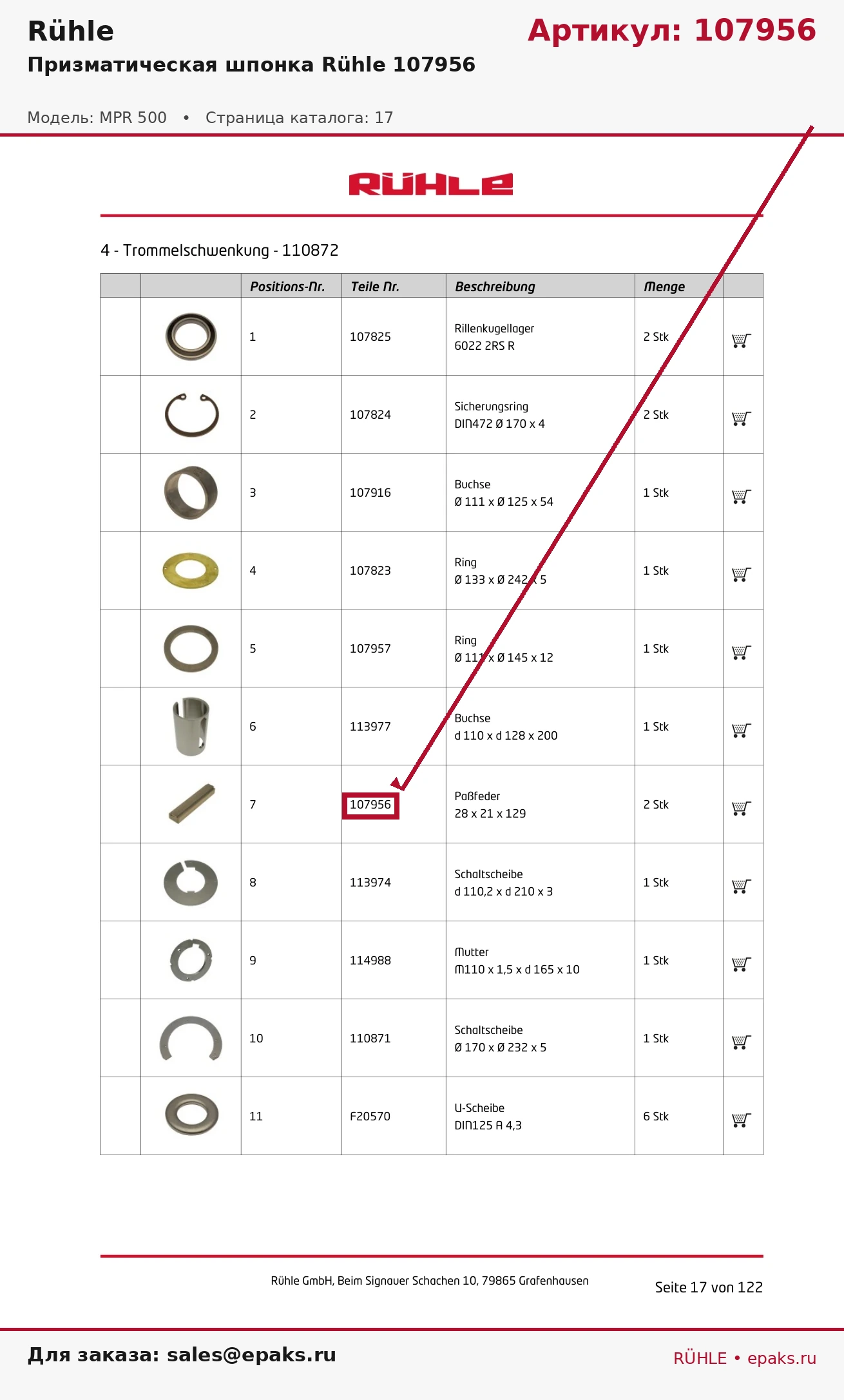The width and height of the screenshot is (844, 1400).
Task: Click the cart icon for Rillenkugellager 107825
Action: [742, 341]
